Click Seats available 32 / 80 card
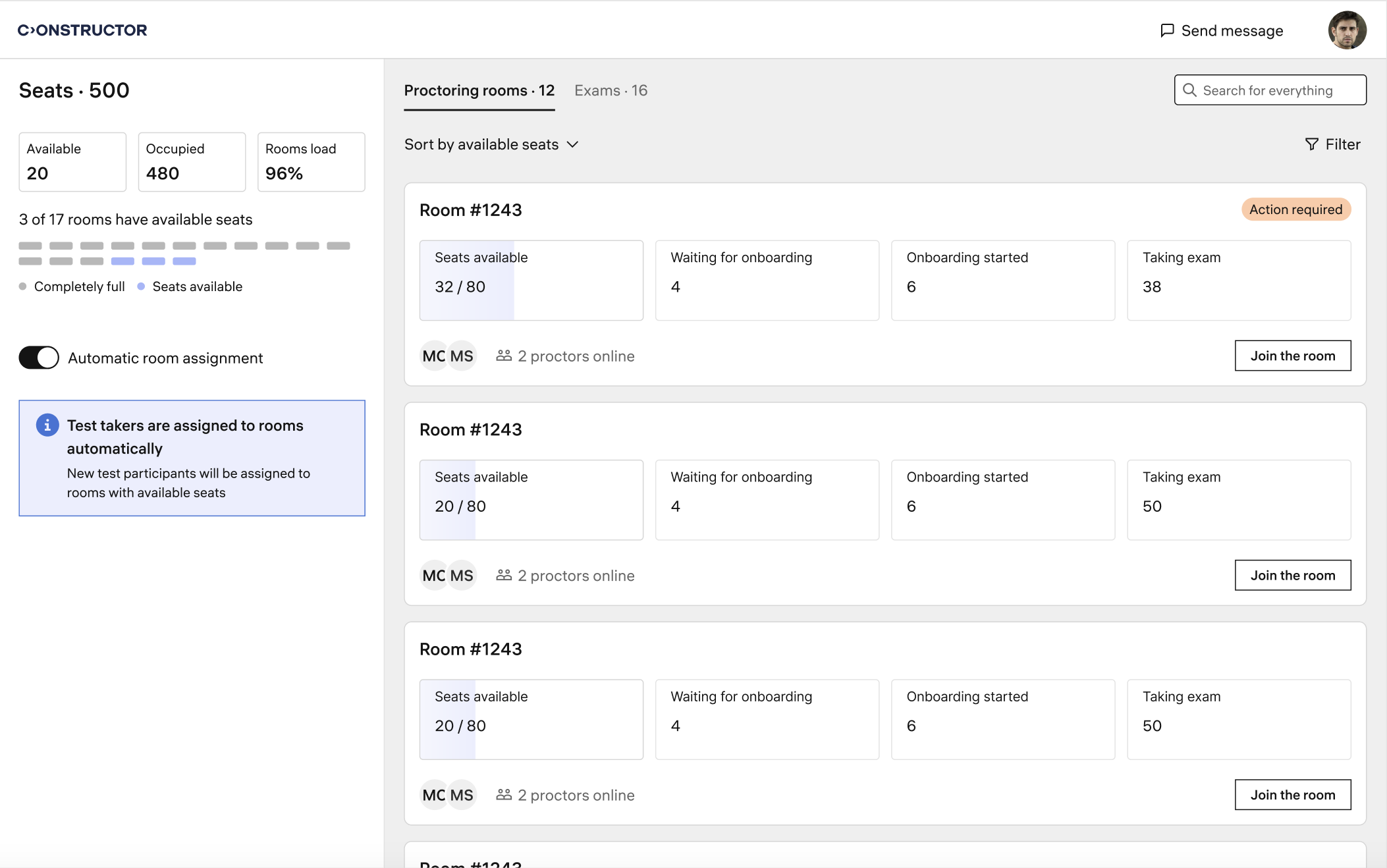Viewport: 1387px width, 868px height. coord(531,280)
